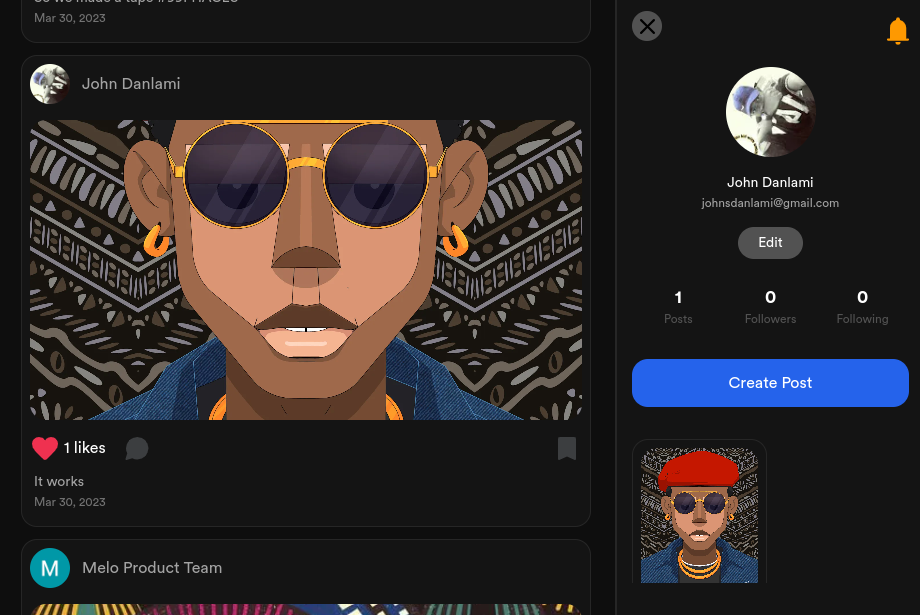Open notifications bell
This screenshot has height=615, width=920.
tap(897, 32)
